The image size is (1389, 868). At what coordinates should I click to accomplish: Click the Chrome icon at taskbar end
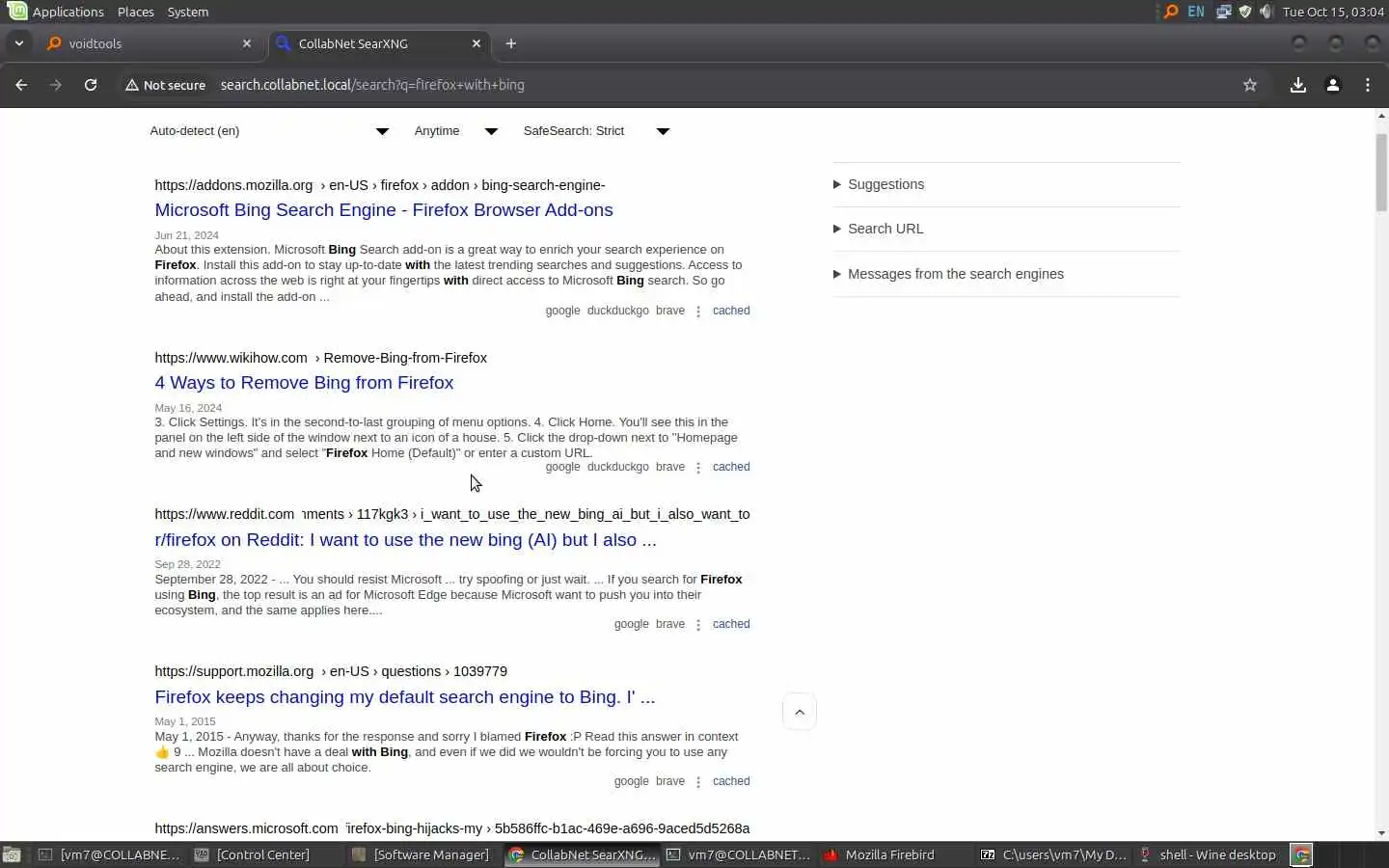pyautogui.click(x=1301, y=854)
